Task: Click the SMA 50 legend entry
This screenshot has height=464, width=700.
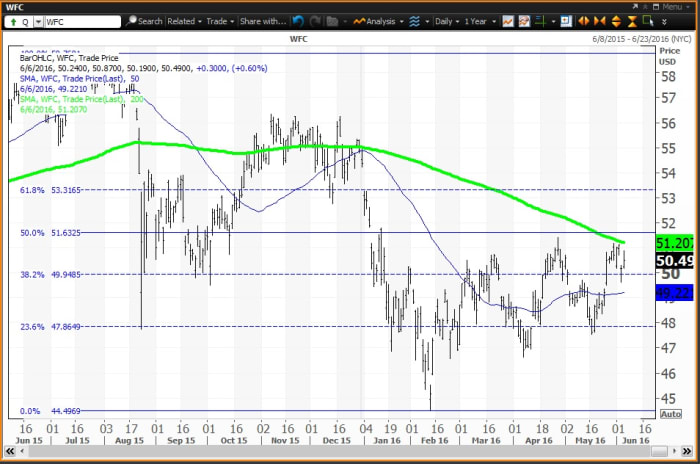Action: coord(79,79)
